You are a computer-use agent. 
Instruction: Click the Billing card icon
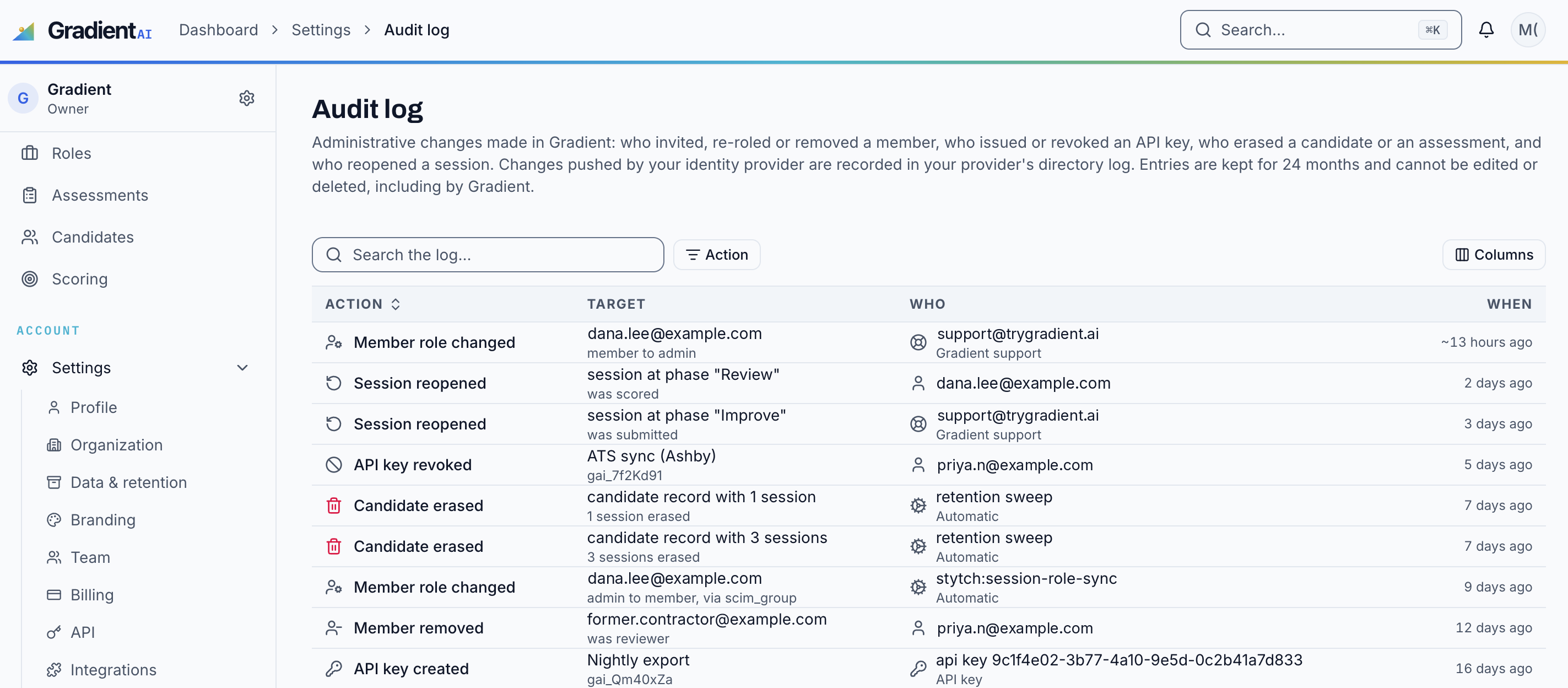[x=54, y=594]
